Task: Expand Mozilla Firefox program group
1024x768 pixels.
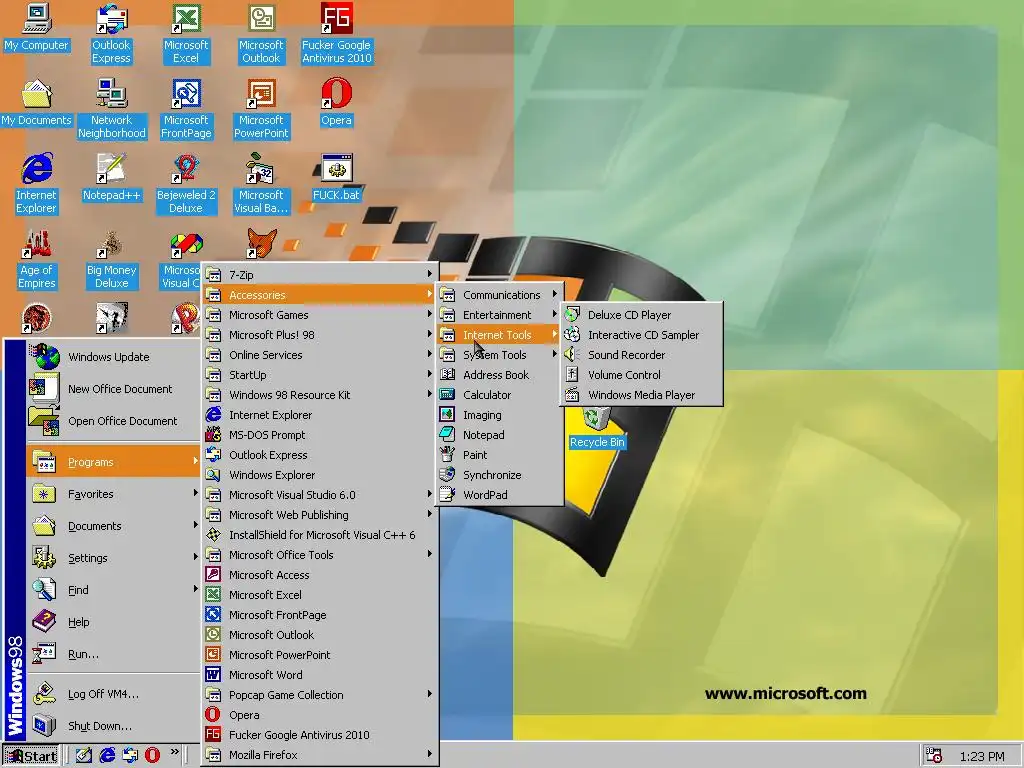Action: pyautogui.click(x=319, y=755)
